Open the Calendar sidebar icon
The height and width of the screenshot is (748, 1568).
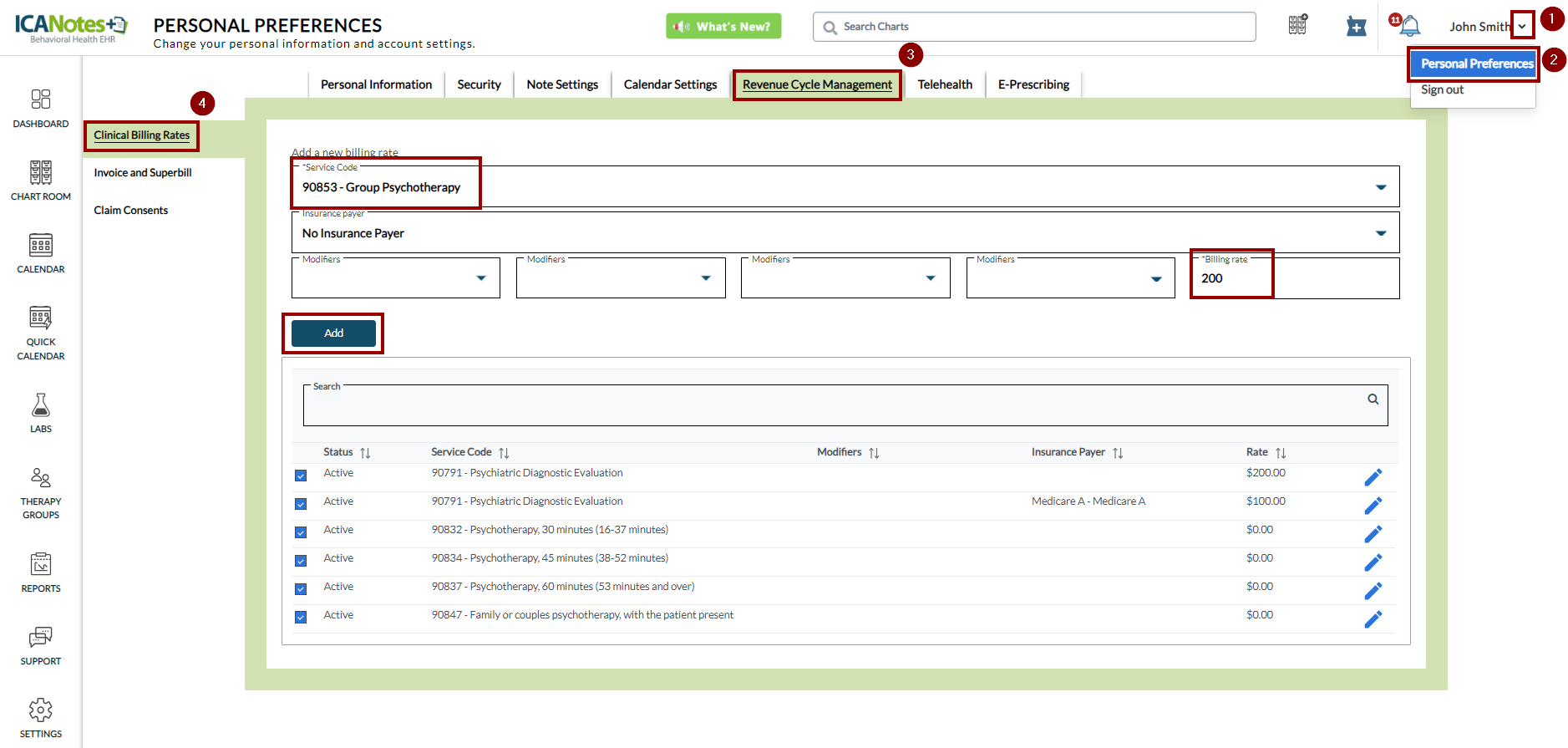(x=40, y=246)
